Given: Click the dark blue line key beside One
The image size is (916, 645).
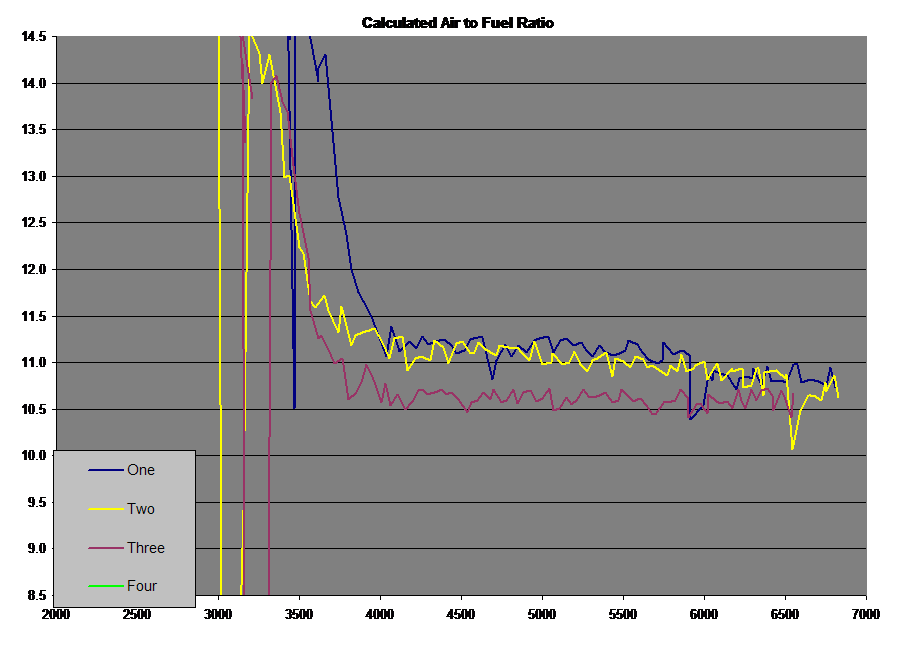Looking at the screenshot, I should (105, 470).
